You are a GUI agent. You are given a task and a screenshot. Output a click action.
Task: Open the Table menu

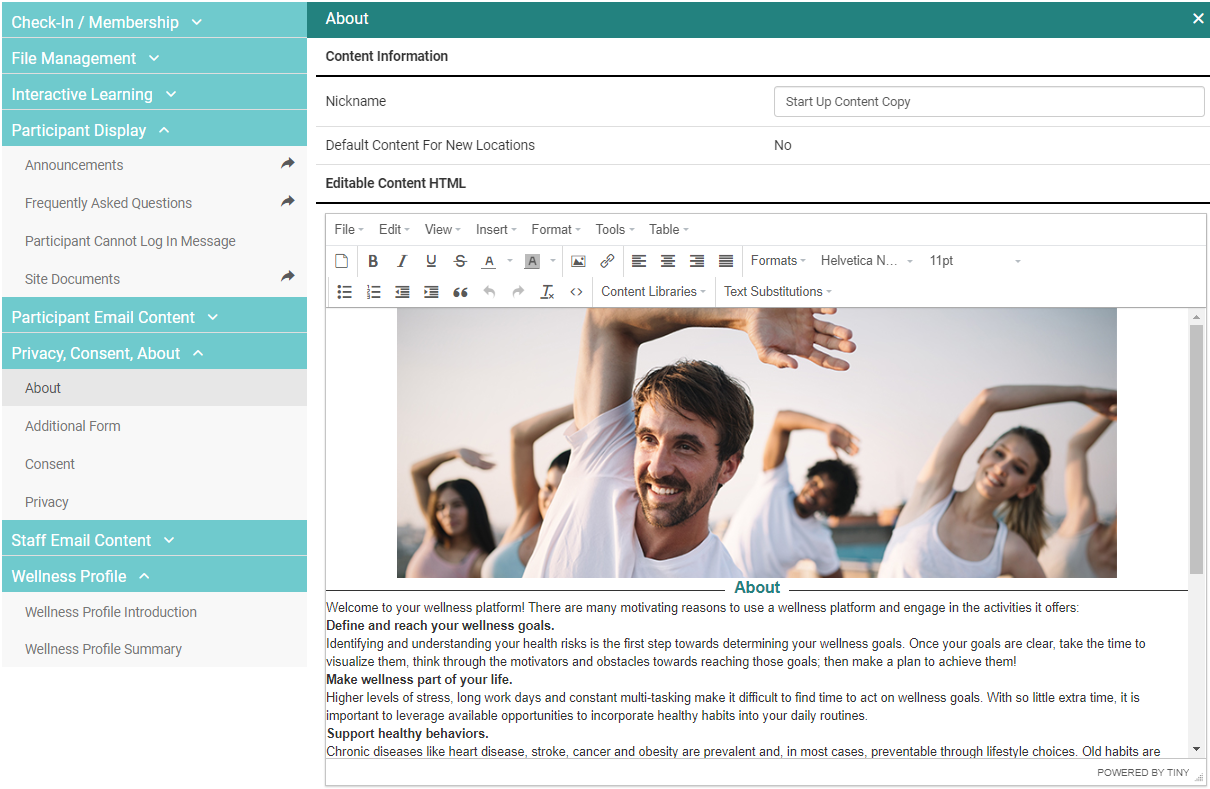[668, 230]
